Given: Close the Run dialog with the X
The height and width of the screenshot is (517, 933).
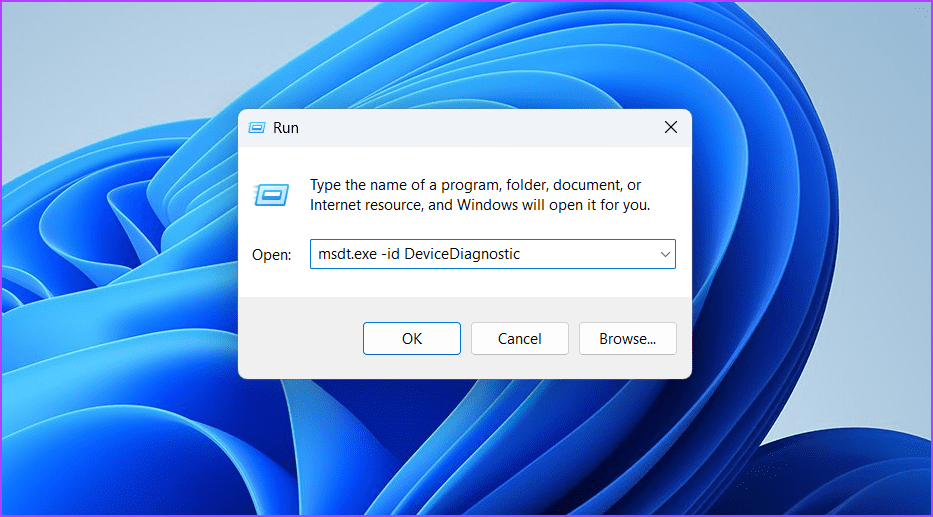Looking at the screenshot, I should (671, 127).
